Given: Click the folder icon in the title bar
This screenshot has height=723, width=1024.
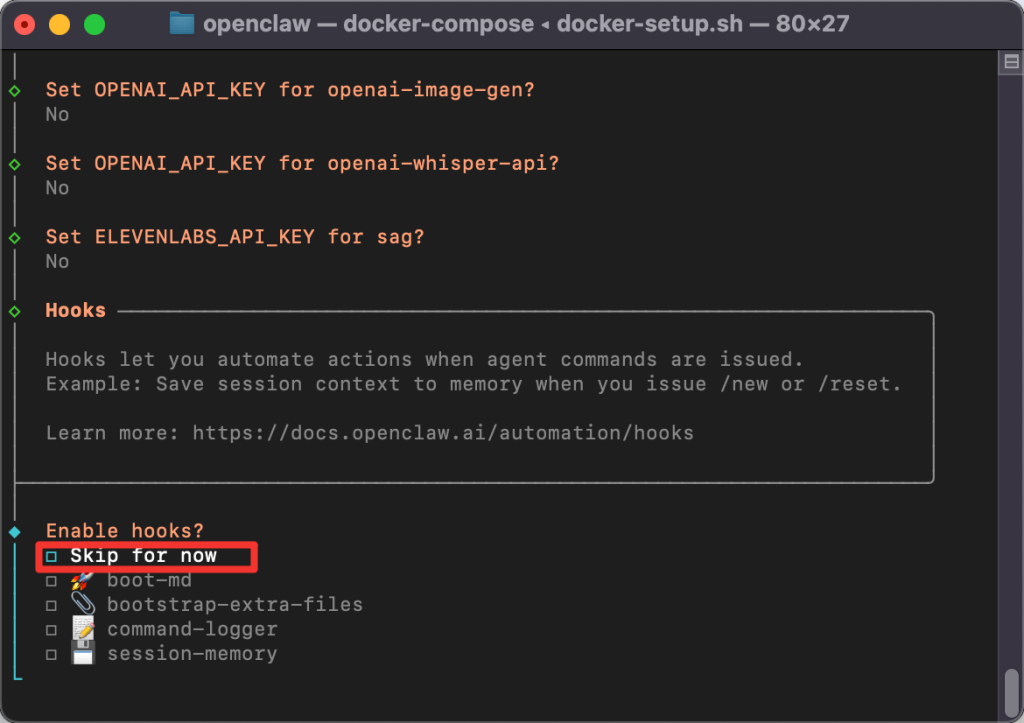Looking at the screenshot, I should coord(182,24).
